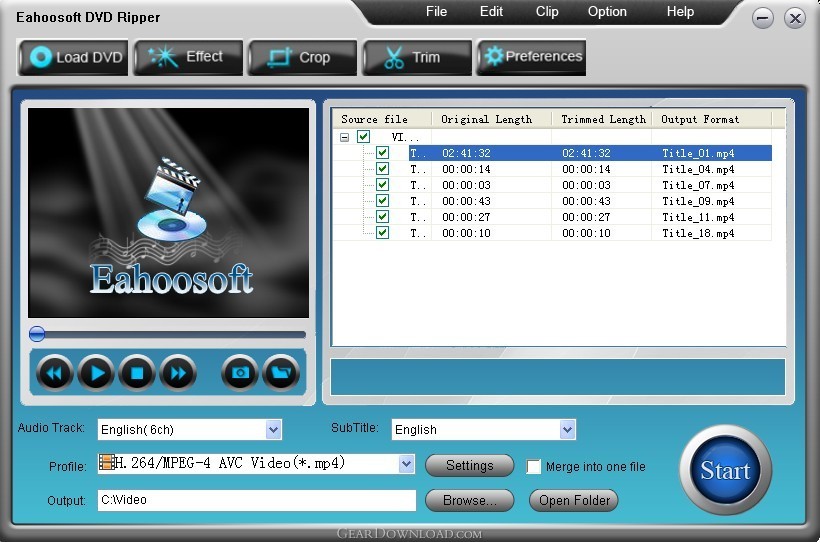Click the fast-forward playback button
Viewport: 820px width, 542px height.
178,373
